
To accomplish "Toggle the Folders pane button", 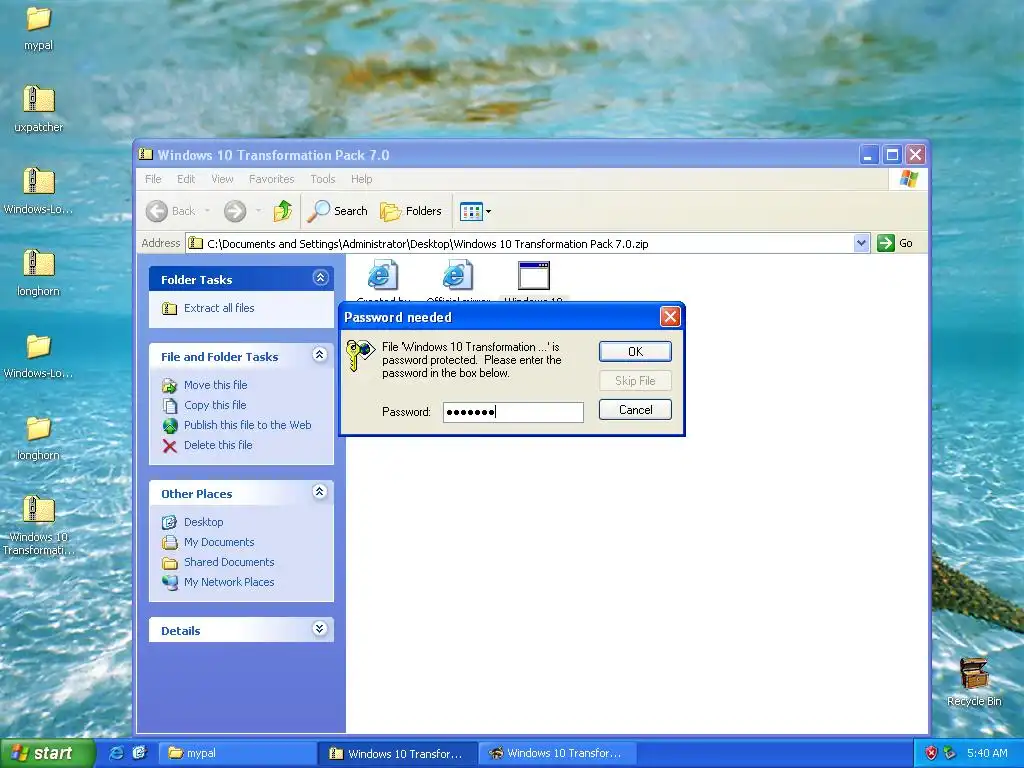I will click(411, 211).
